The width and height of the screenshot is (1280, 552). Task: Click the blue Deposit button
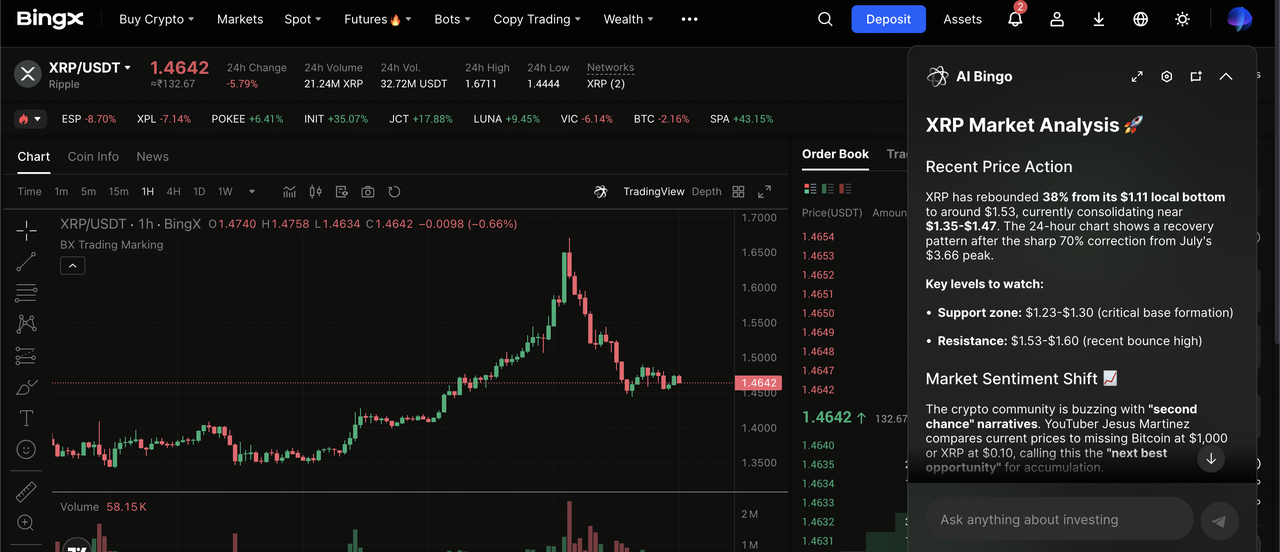point(888,19)
